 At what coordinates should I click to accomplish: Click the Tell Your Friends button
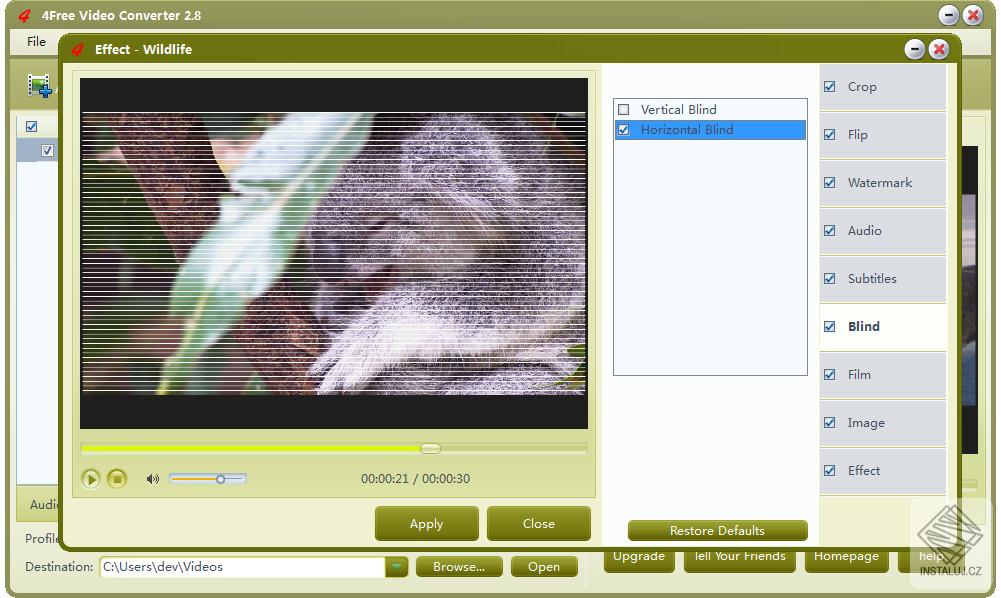739,556
